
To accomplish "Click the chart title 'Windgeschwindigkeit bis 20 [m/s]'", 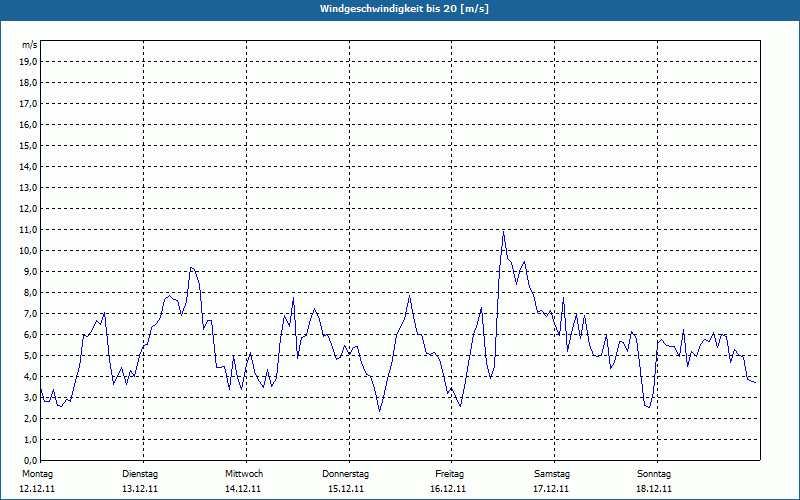I will [x=404, y=9].
